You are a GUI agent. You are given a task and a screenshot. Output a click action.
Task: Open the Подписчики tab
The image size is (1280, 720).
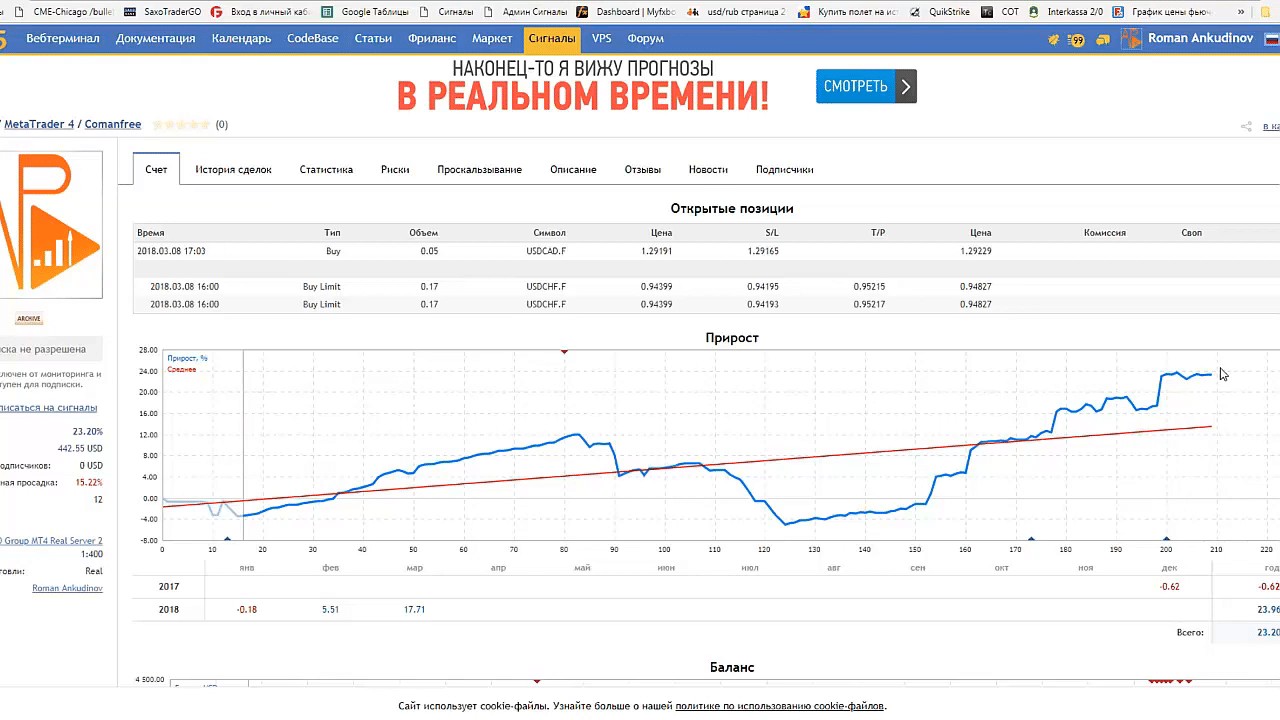[784, 170]
